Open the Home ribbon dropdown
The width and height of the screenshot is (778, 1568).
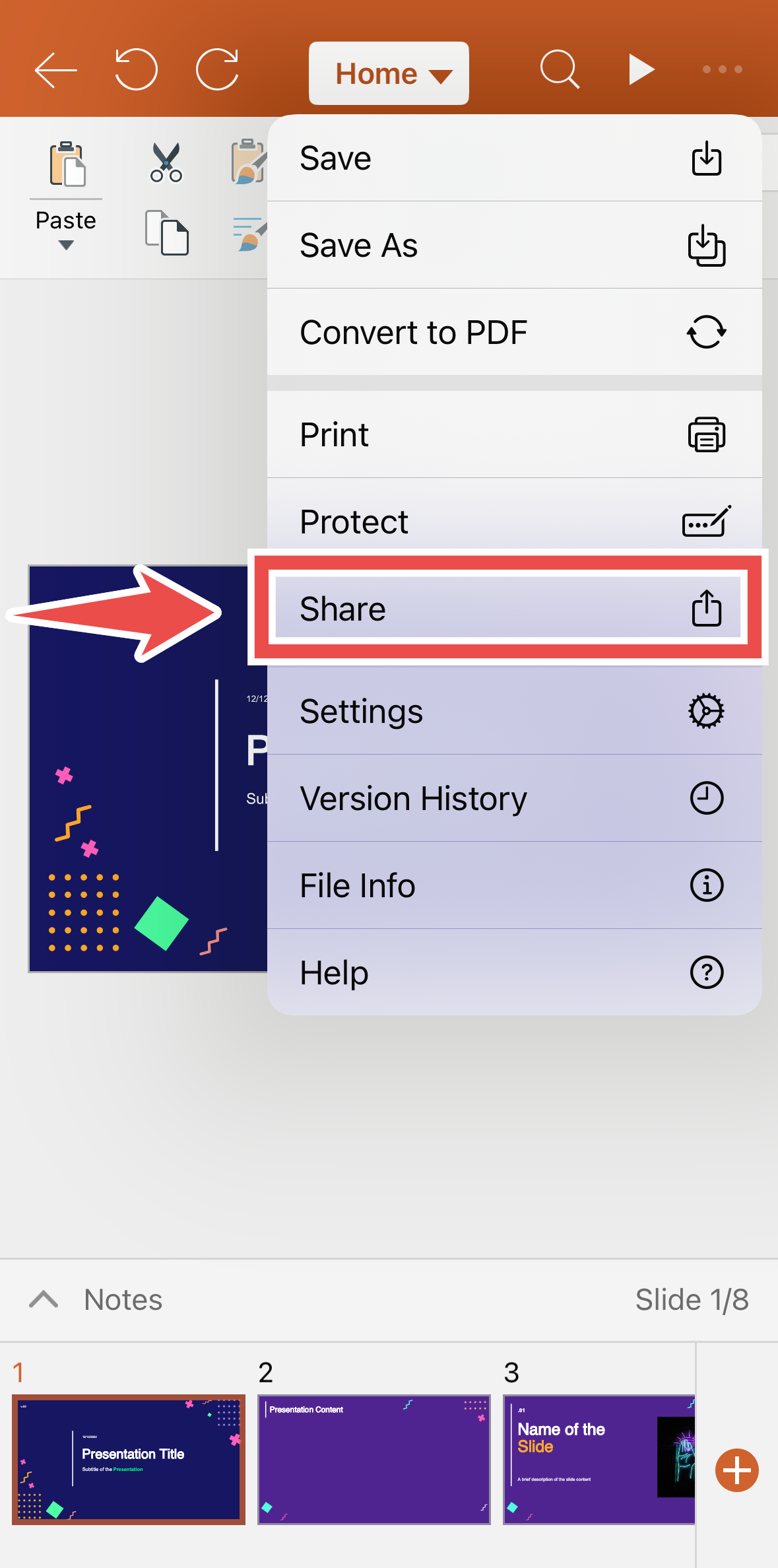tap(389, 73)
